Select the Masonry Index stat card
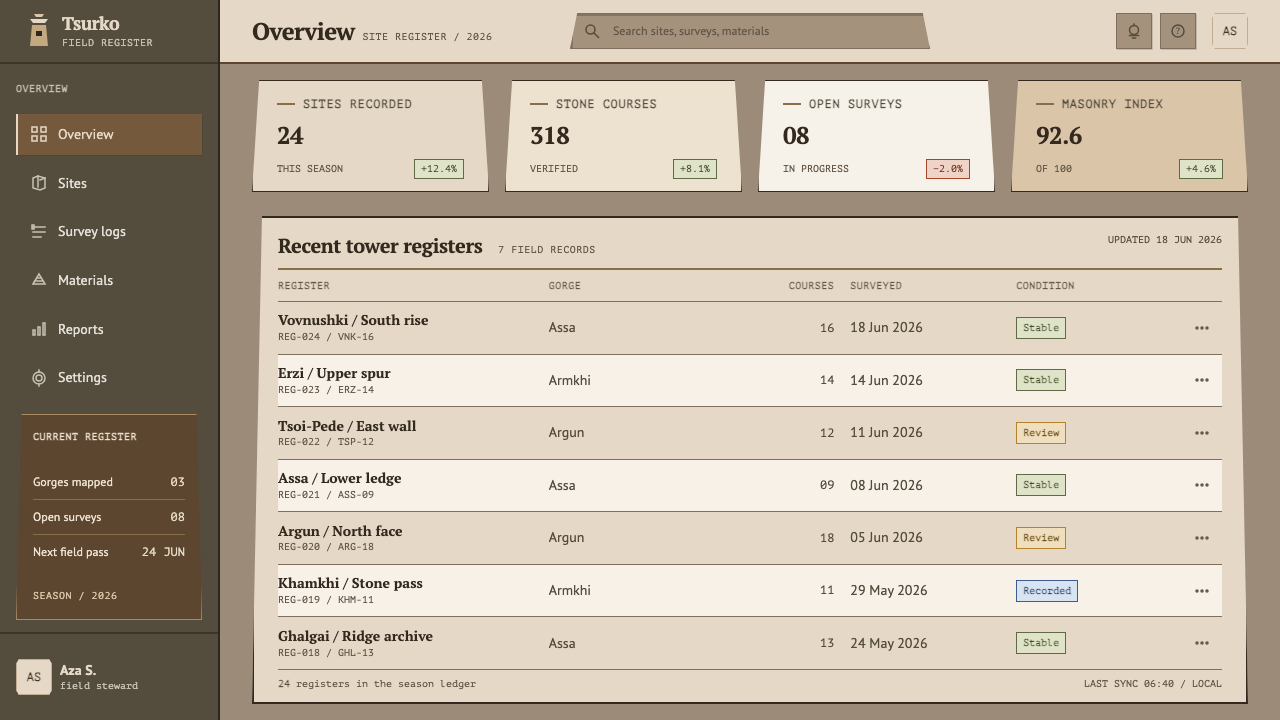This screenshot has height=720, width=1280. (x=1129, y=136)
